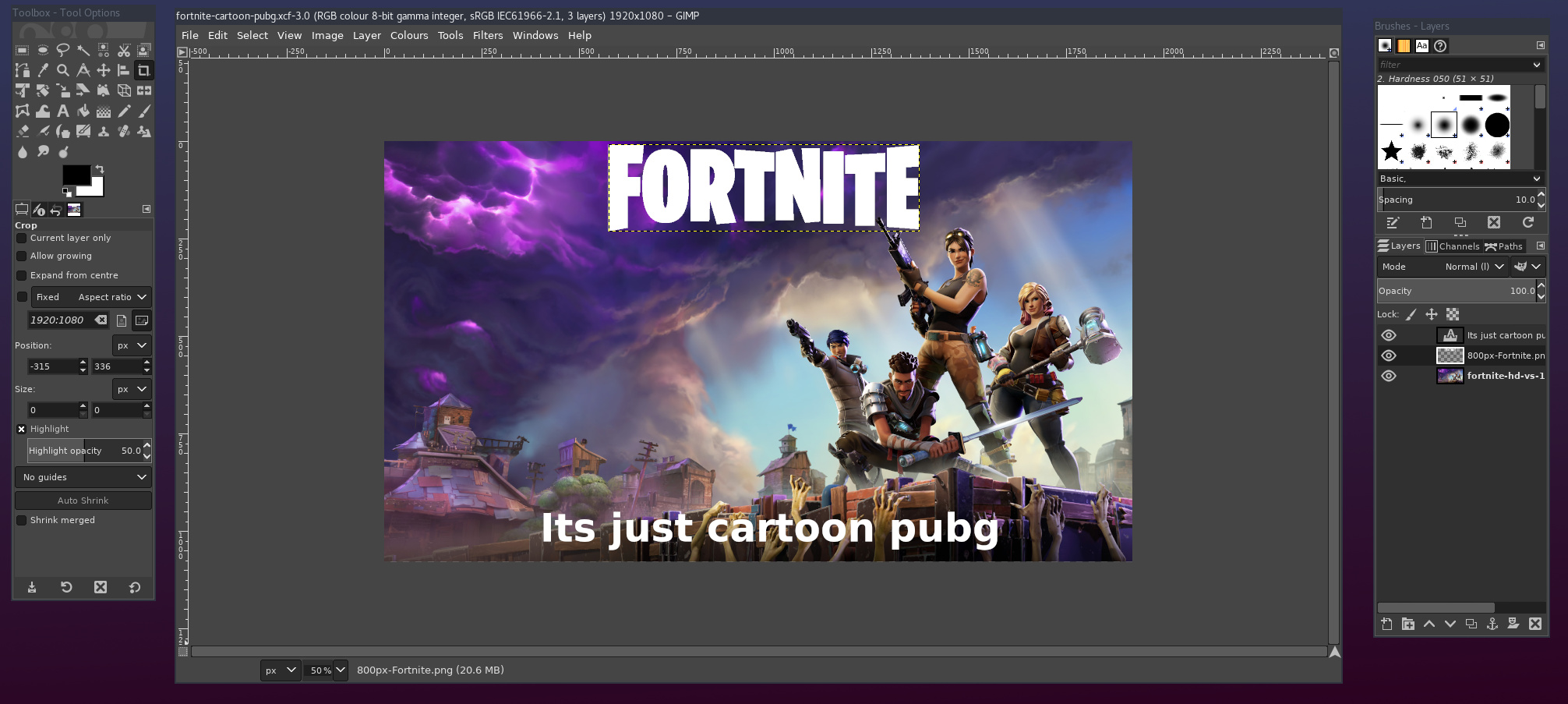Viewport: 1568px width, 704px height.
Task: Select the Ellipse Select tool
Action: pyautogui.click(x=43, y=51)
